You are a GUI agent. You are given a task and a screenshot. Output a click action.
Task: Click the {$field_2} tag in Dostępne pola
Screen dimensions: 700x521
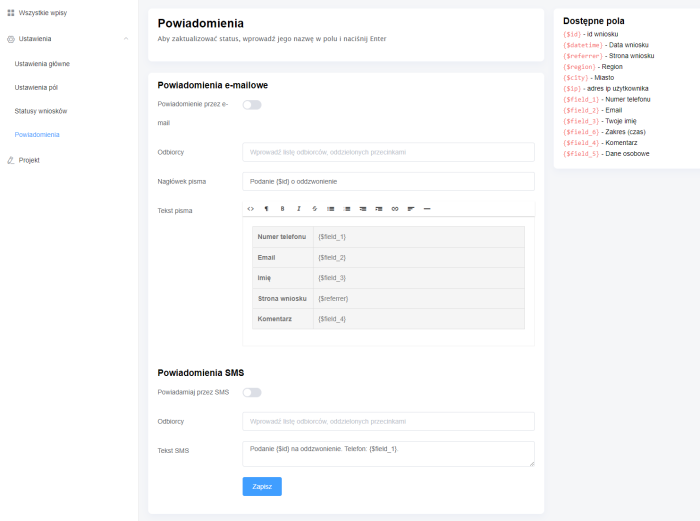(581, 110)
